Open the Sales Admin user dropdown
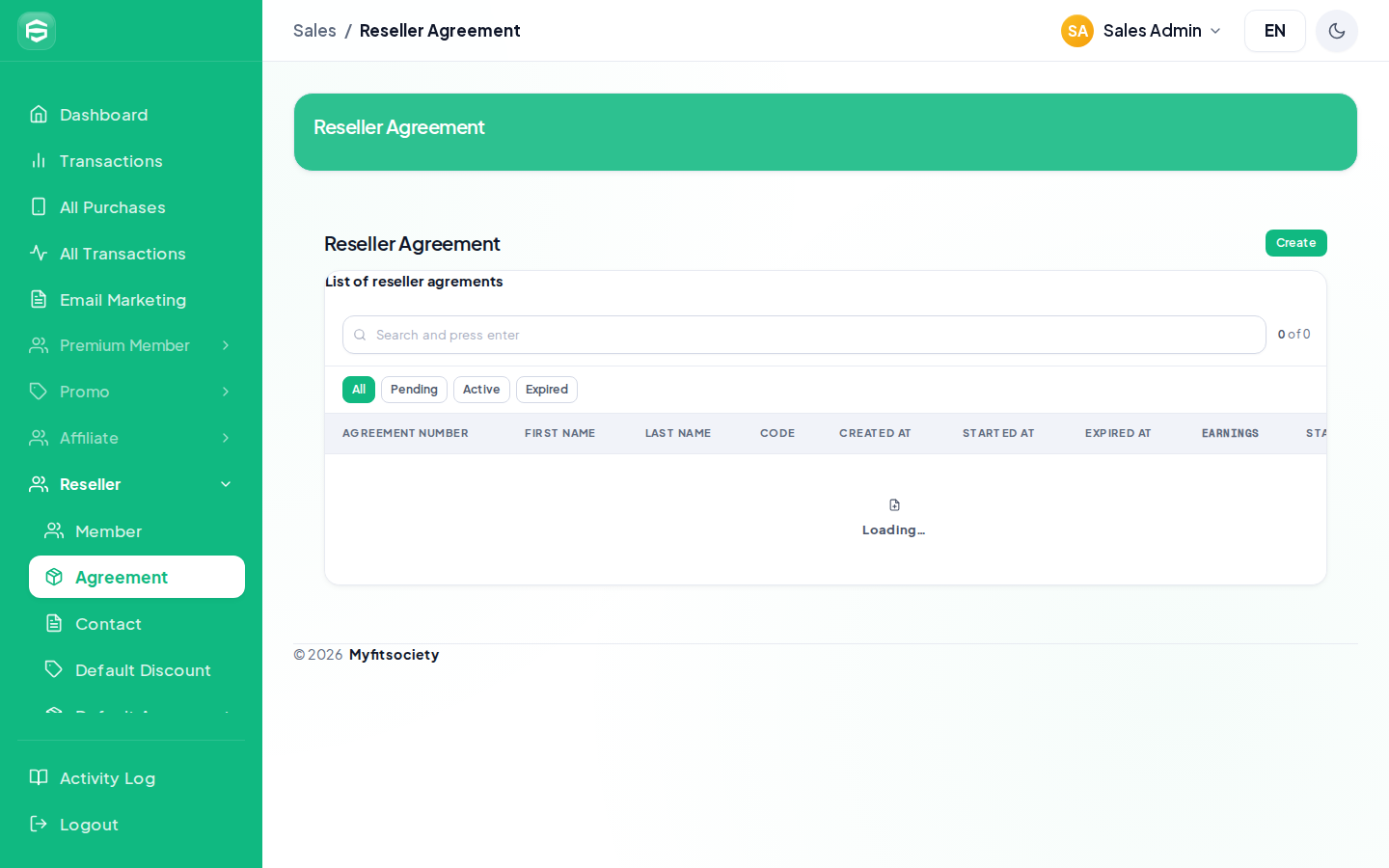The image size is (1389, 868). 1141,31
